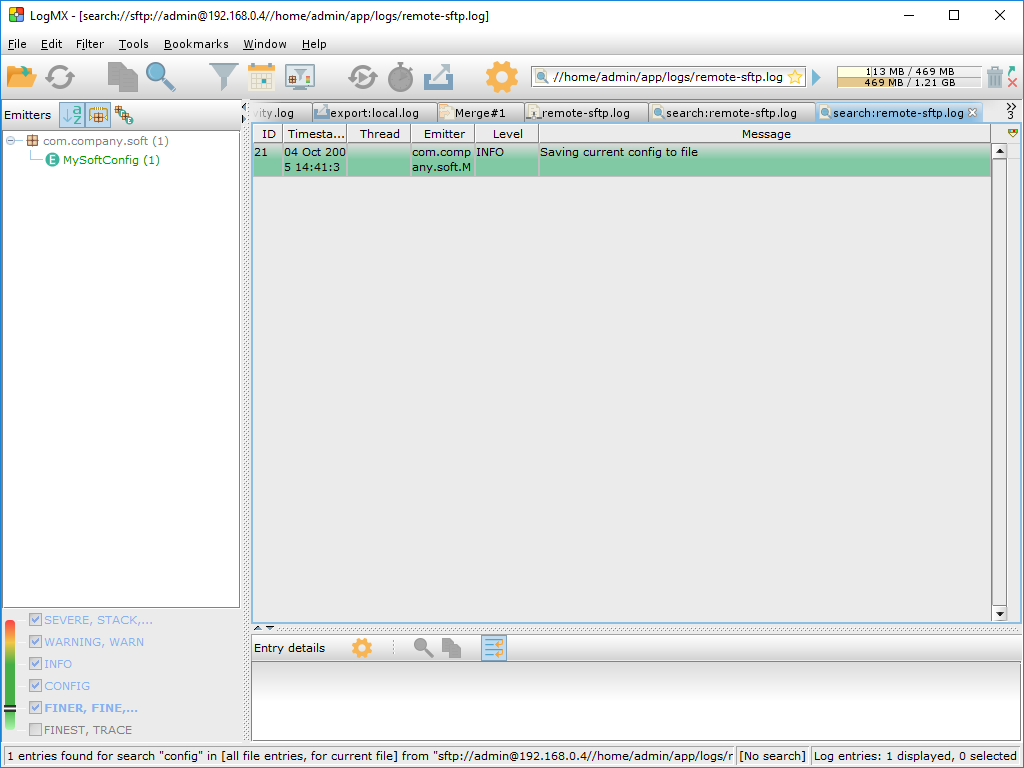Image resolution: width=1024 pixels, height=768 pixels.
Task: Select entry 'Saving current config to file'
Action: (x=622, y=160)
